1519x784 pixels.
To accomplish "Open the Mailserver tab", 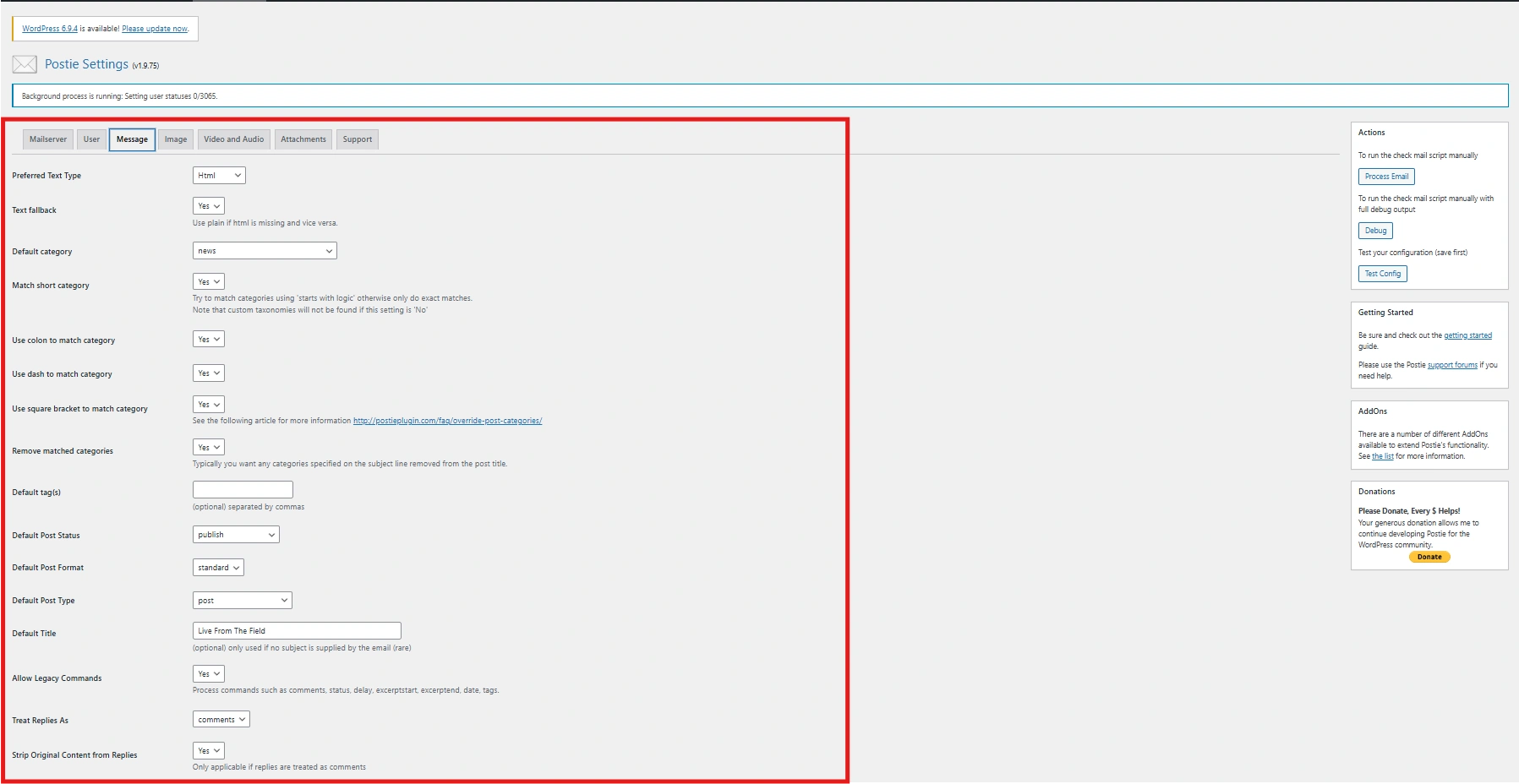I will [48, 139].
